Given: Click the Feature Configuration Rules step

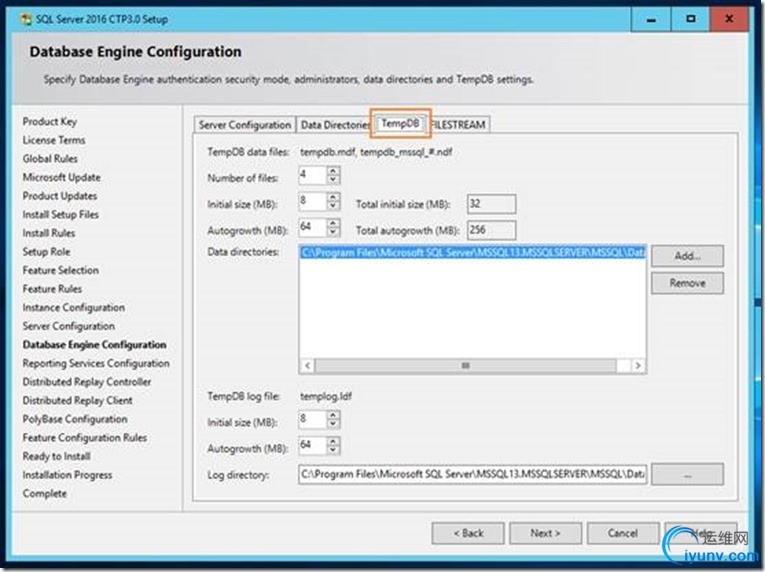Looking at the screenshot, I should coord(85,438).
